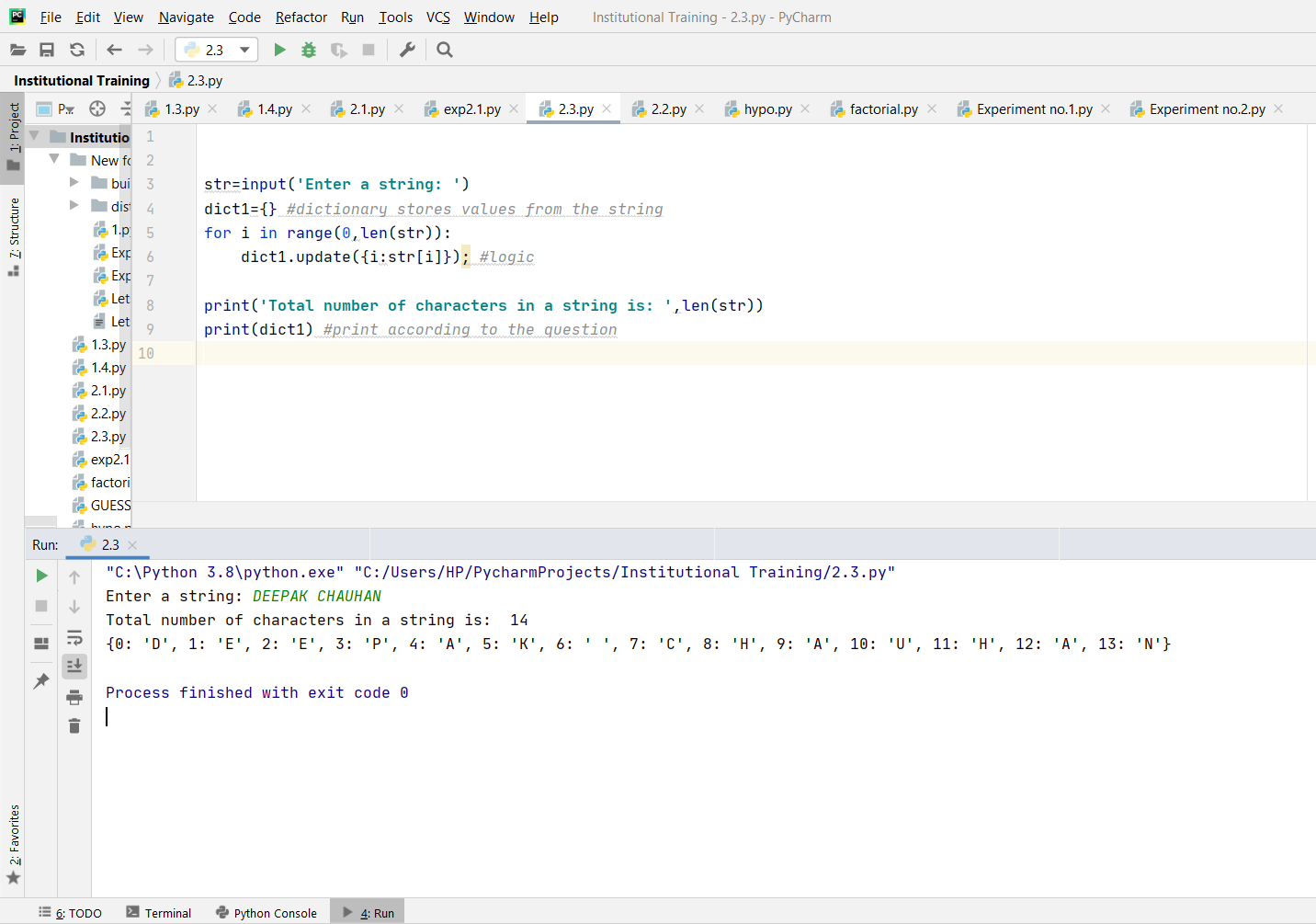This screenshot has width=1316, height=924.
Task: Toggle soft-wrap in the Run console
Action: tap(74, 637)
